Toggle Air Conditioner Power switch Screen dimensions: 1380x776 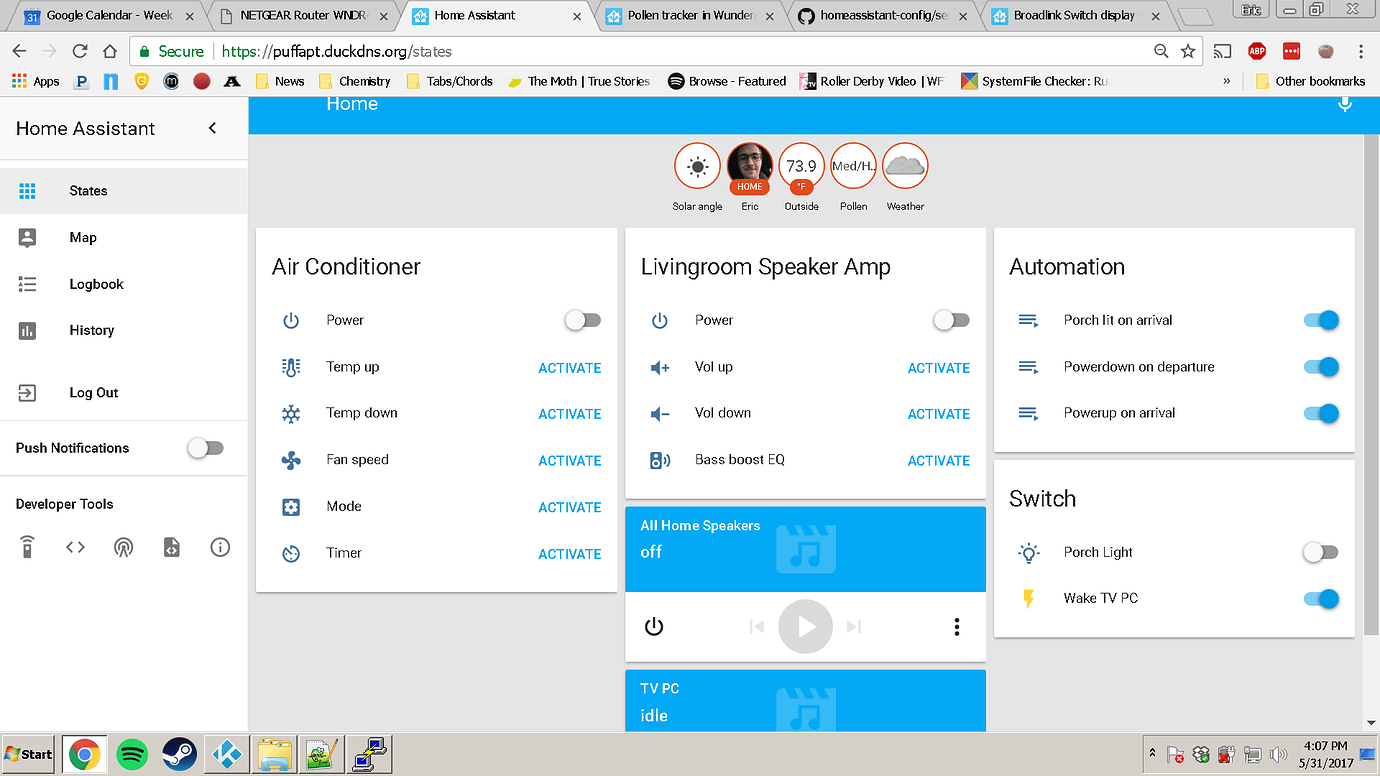click(x=582, y=320)
